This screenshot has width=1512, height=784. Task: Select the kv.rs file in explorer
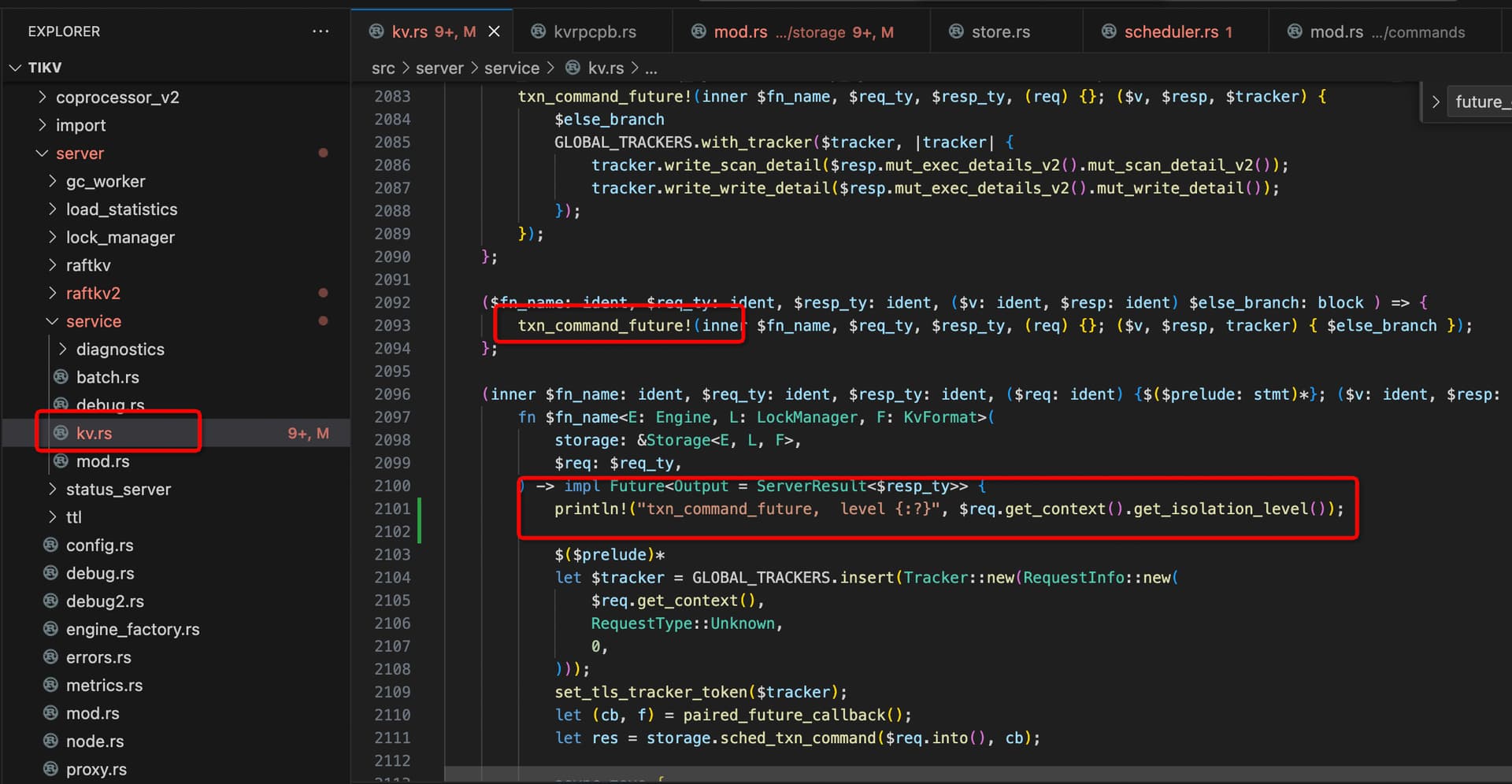point(94,433)
